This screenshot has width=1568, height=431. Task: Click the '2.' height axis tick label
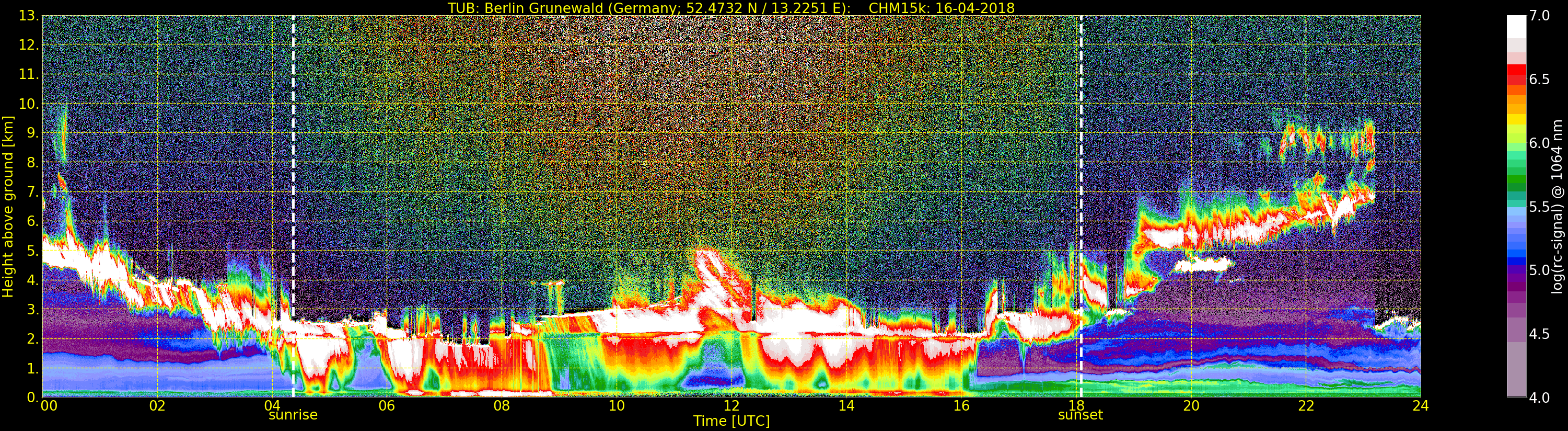[x=32, y=339]
